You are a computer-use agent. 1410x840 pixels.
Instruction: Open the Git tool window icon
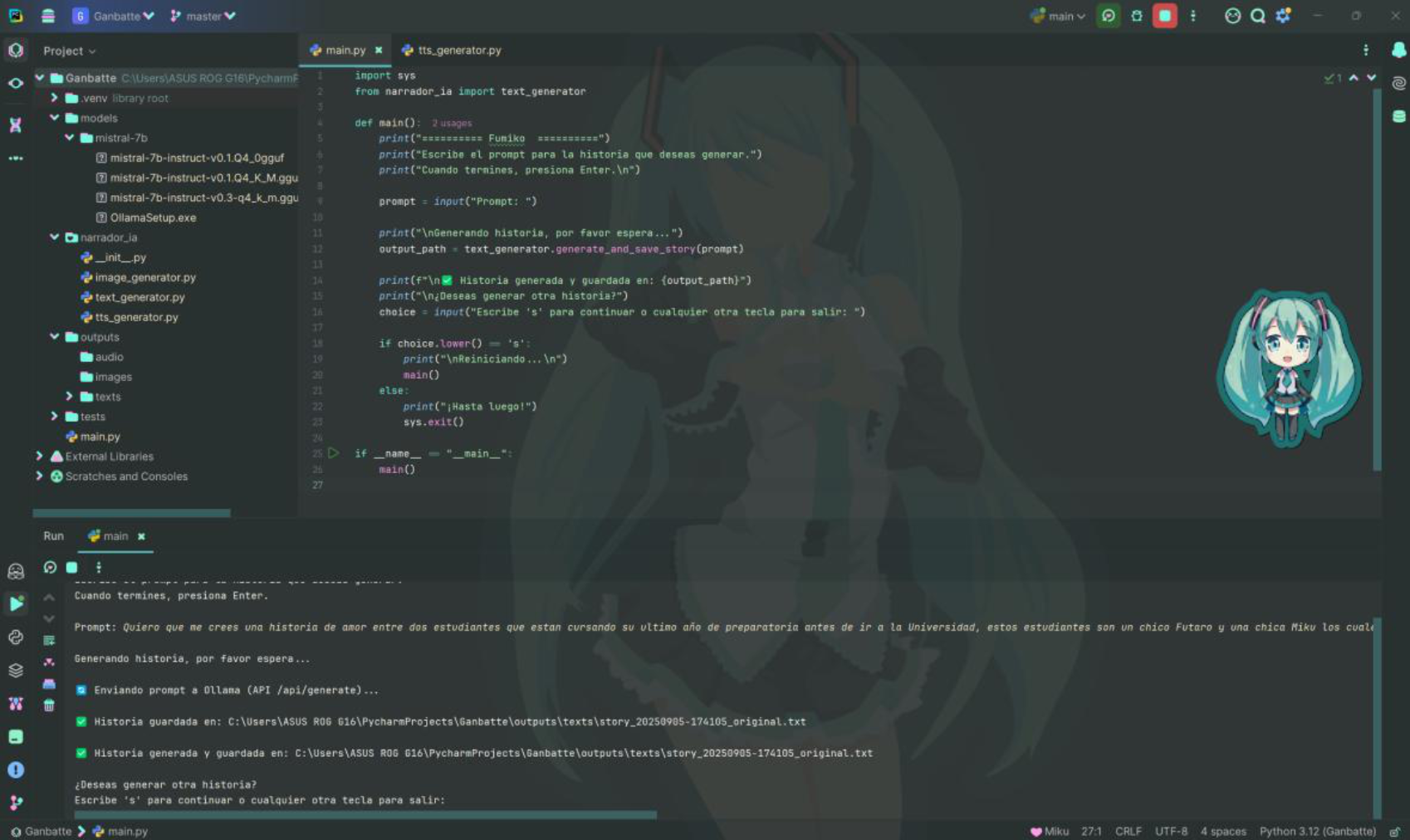(x=16, y=803)
